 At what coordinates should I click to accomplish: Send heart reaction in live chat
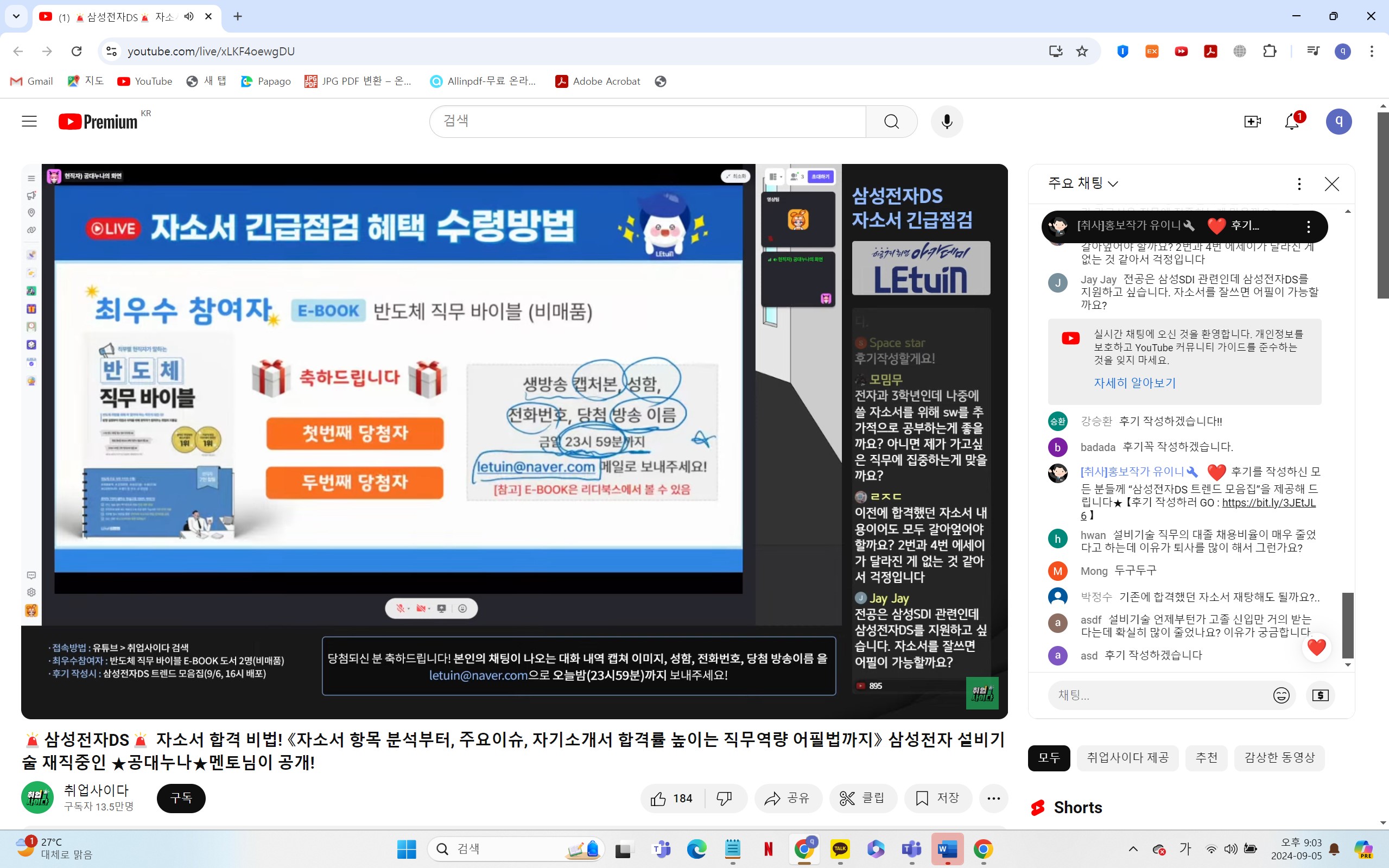click(x=1316, y=647)
